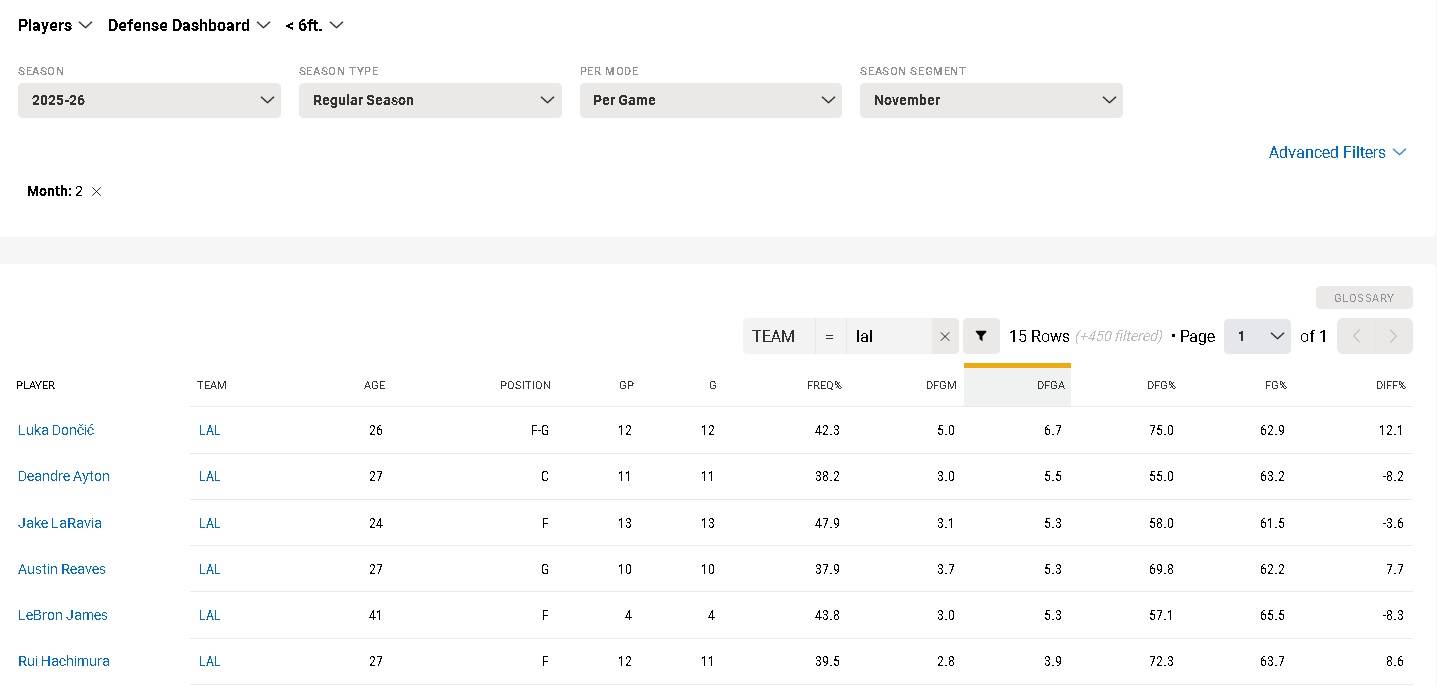This screenshot has height=686, width=1437.
Task: Sort table by DIFF% column header
Action: 1389,385
